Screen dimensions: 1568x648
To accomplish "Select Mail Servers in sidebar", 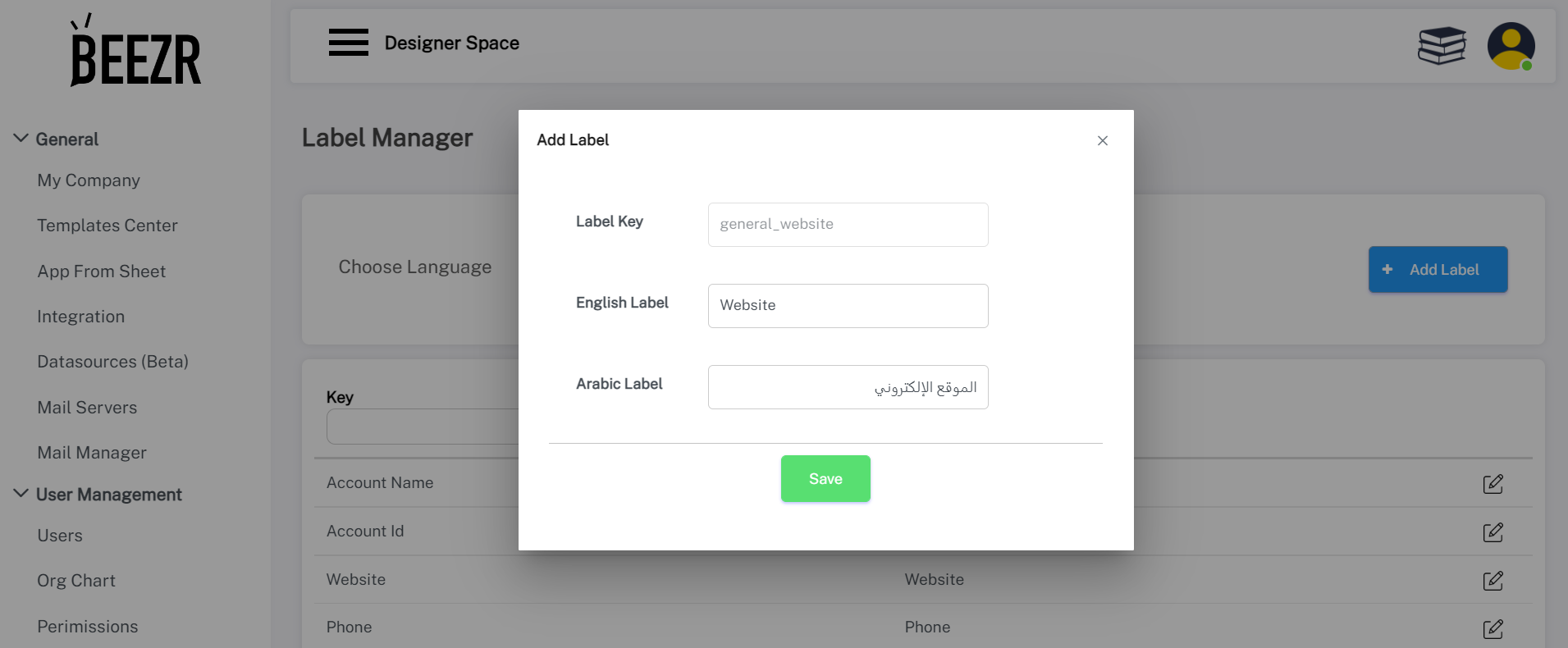I will click(x=87, y=408).
